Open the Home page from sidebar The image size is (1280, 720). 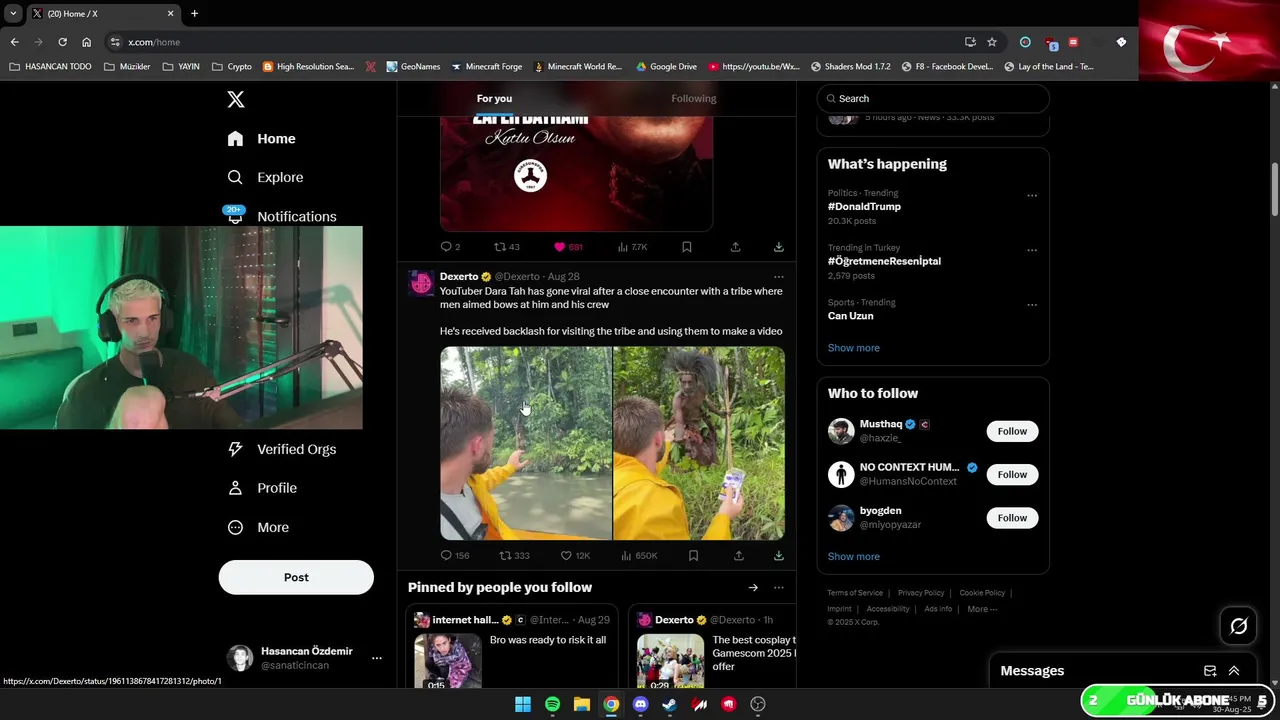coord(261,139)
